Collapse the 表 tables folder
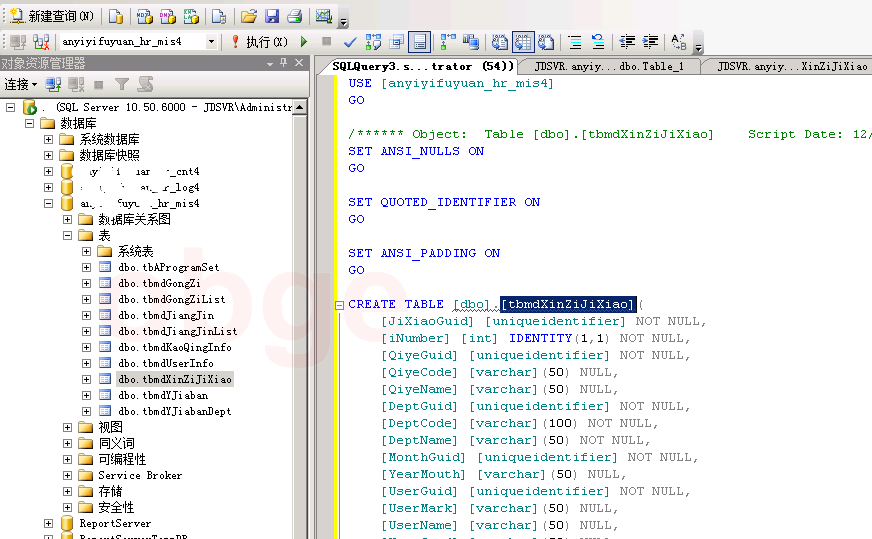 pyautogui.click(x=67, y=235)
